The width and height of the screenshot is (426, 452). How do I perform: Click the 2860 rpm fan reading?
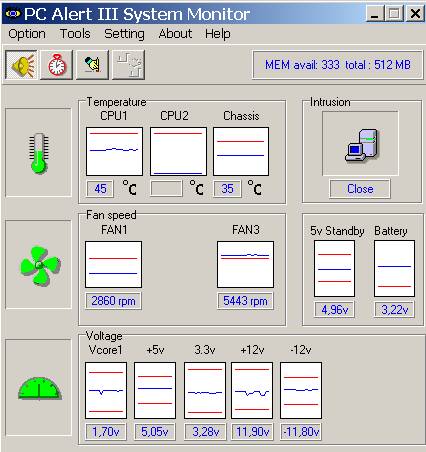tap(113, 301)
